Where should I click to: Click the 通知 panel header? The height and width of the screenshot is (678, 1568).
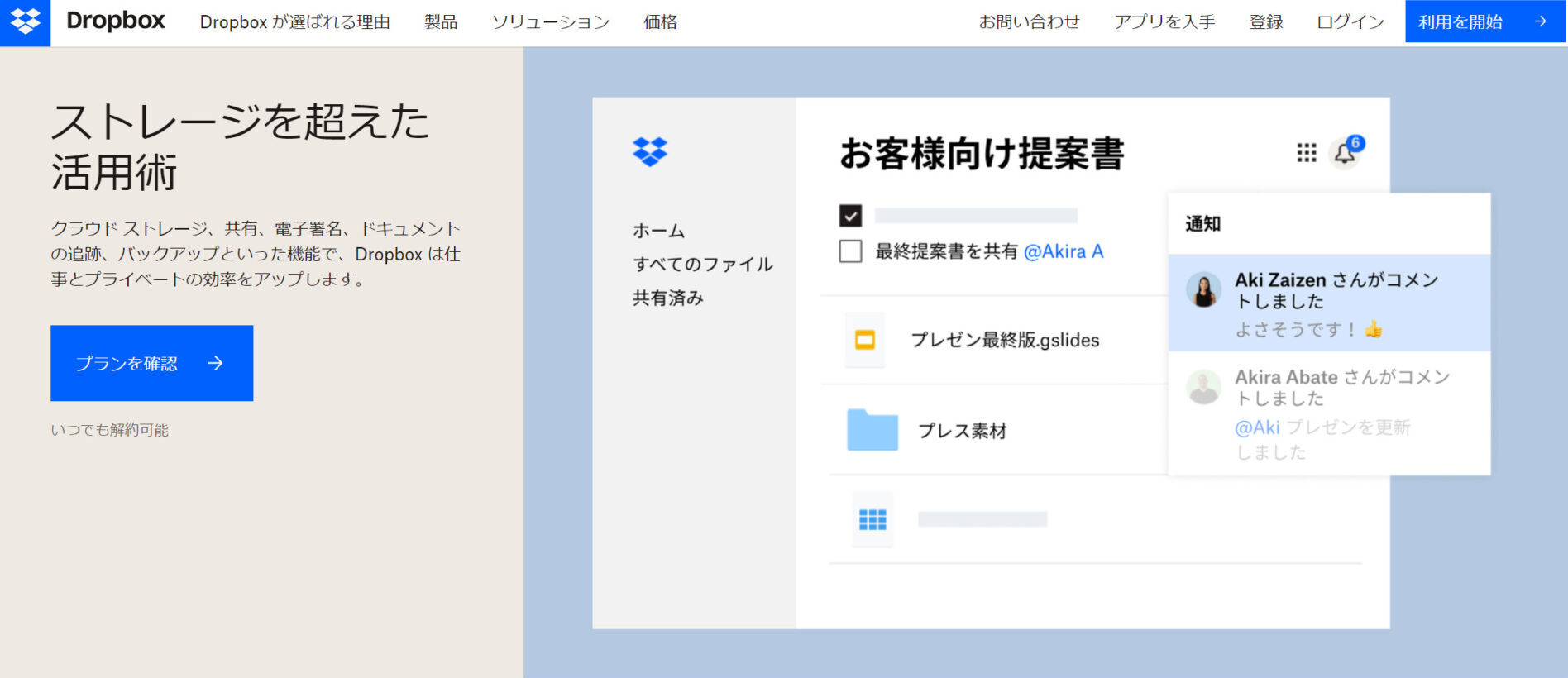tap(1203, 224)
